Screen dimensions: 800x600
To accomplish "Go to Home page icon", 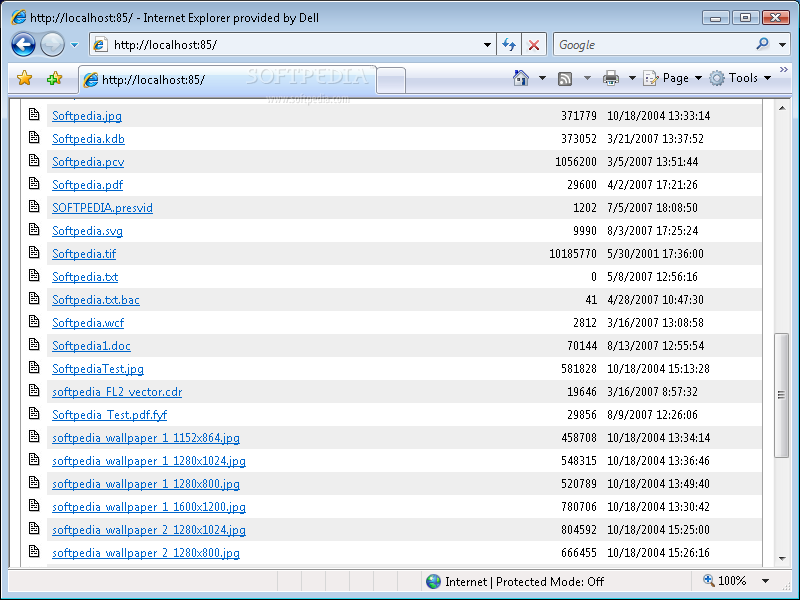I will pyautogui.click(x=520, y=78).
